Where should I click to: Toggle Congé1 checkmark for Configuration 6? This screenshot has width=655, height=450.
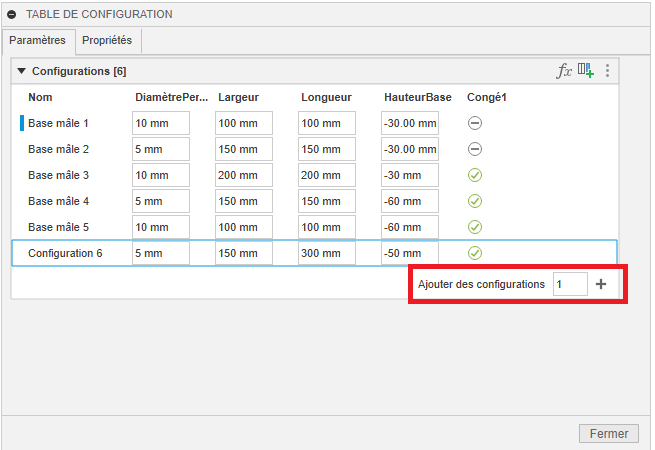click(x=475, y=253)
